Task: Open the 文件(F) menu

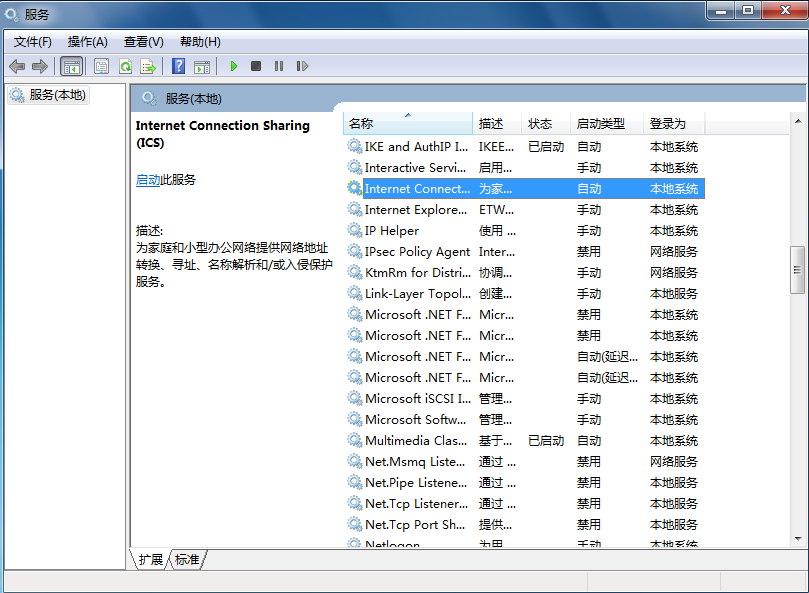Action: point(31,41)
